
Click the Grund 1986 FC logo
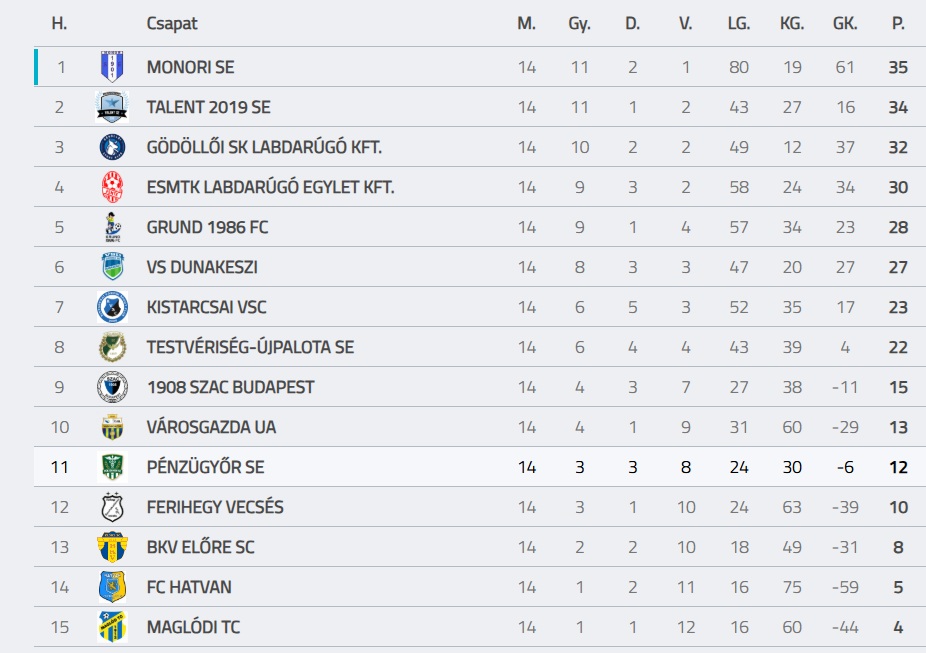(x=112, y=227)
